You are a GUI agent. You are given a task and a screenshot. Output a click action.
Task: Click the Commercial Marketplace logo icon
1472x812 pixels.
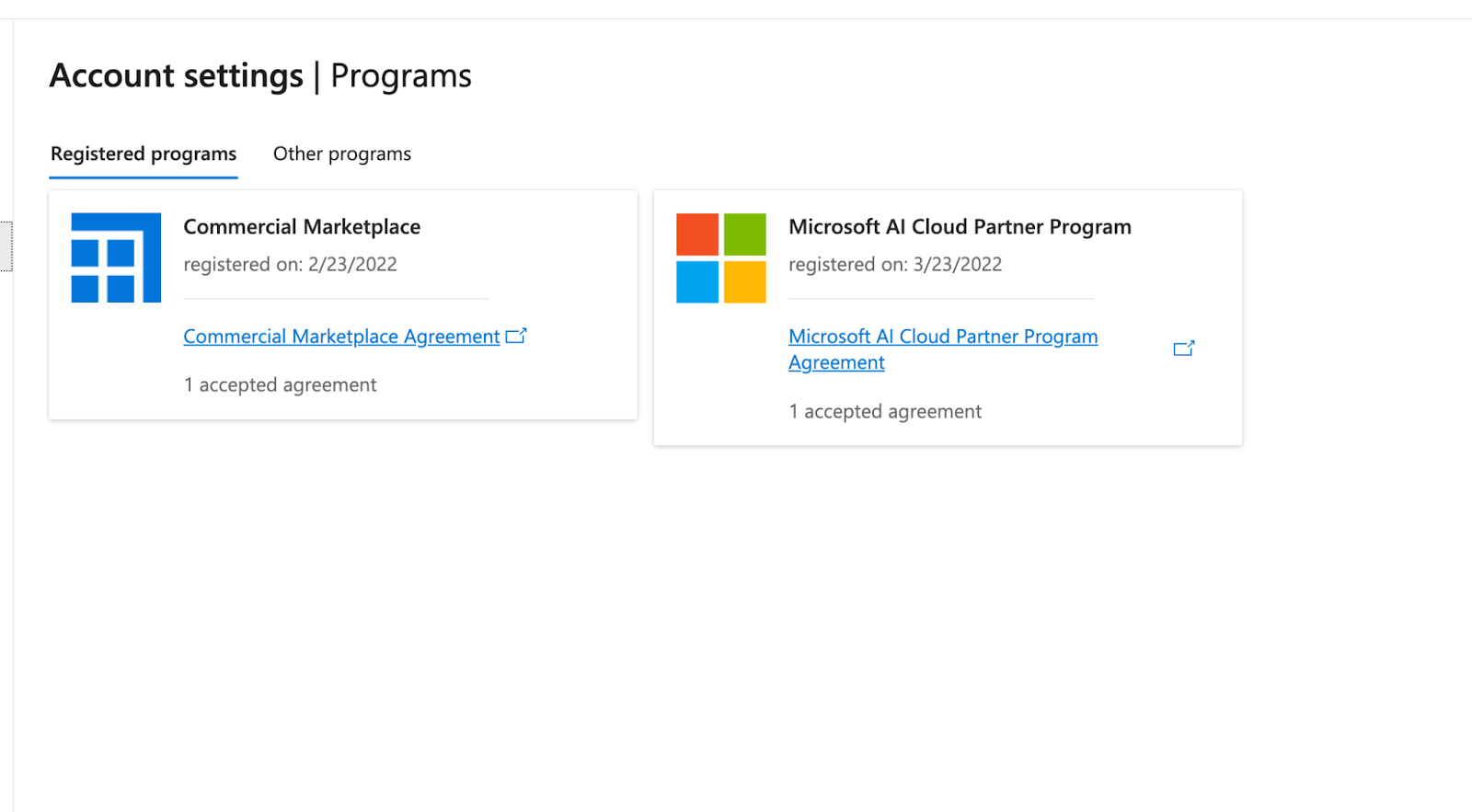116,258
